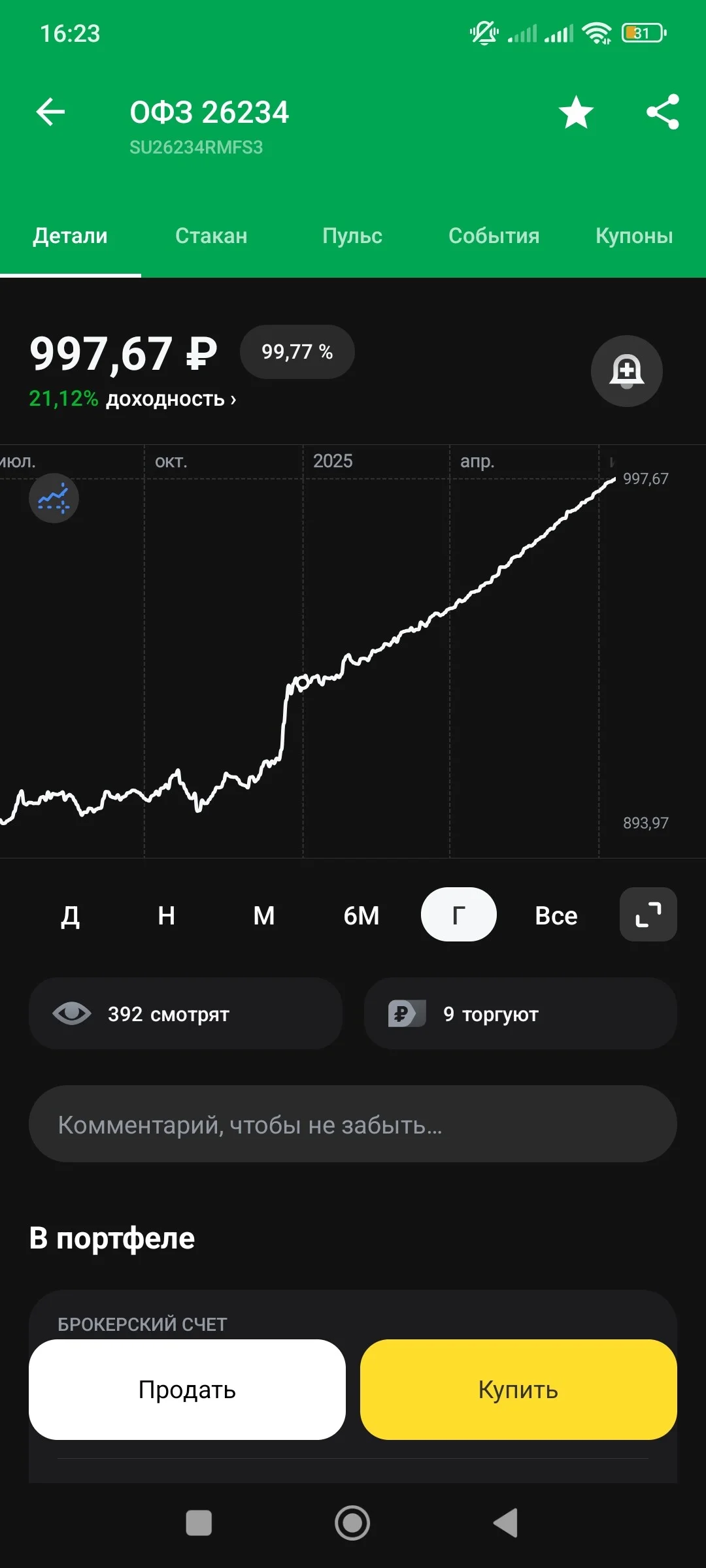
Task: Select the Д day period
Action: 70,915
